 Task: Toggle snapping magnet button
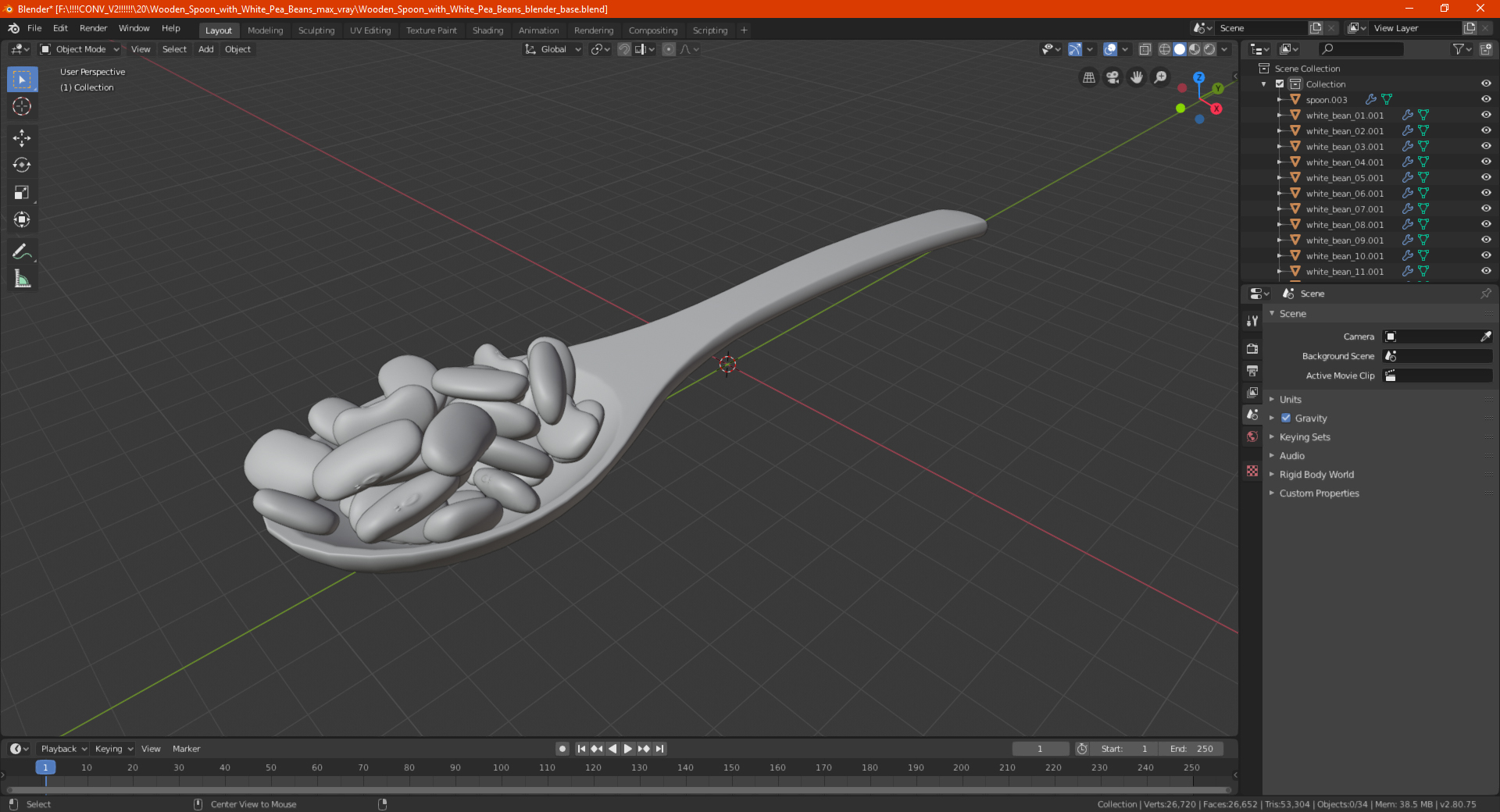[x=624, y=49]
